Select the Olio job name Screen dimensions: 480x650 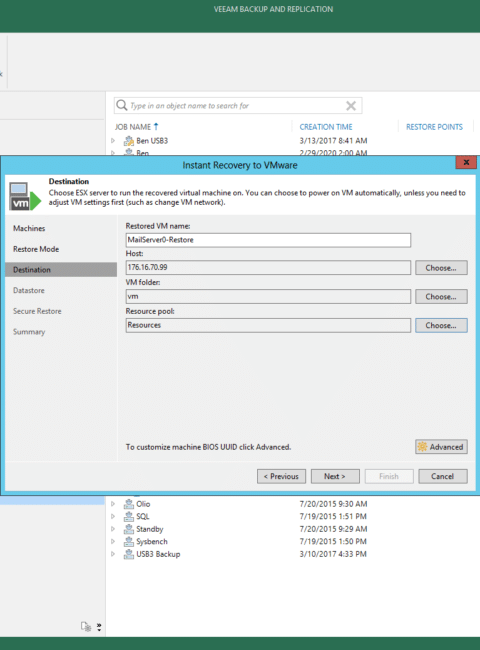pos(143,504)
